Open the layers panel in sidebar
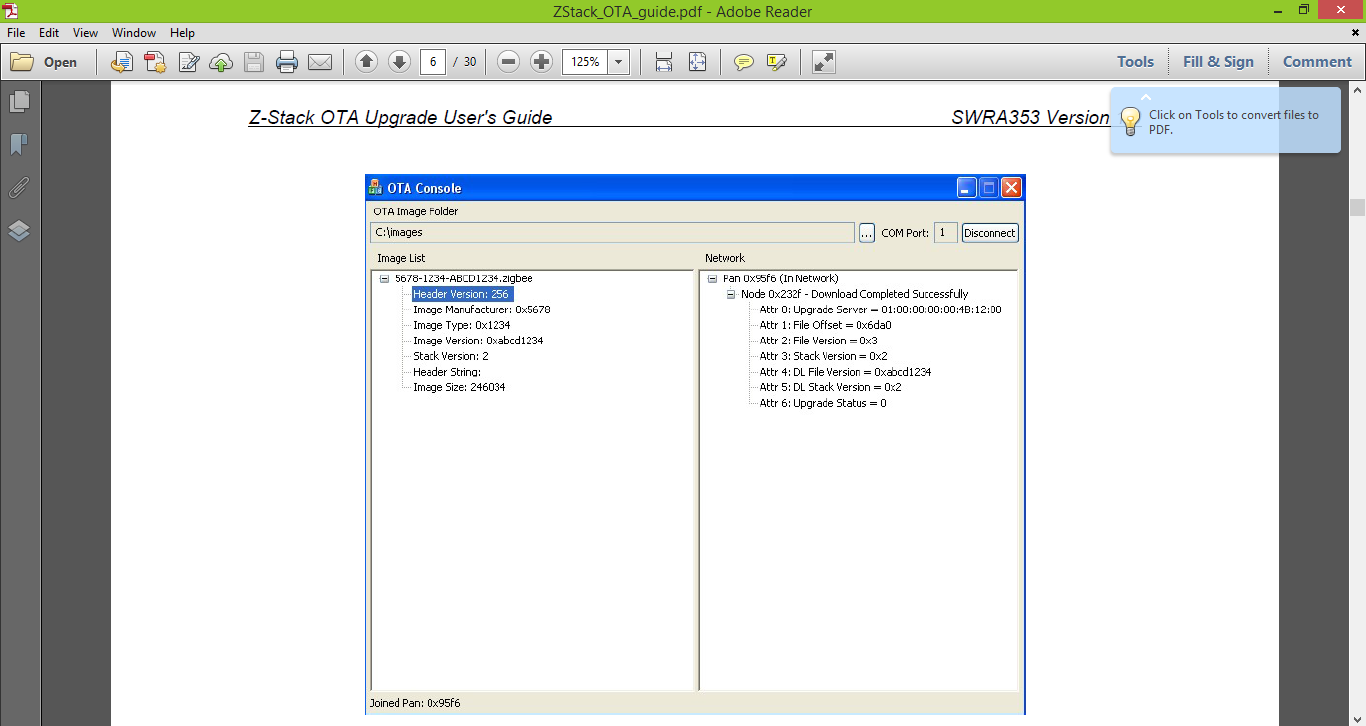The width and height of the screenshot is (1366, 726). point(19,231)
